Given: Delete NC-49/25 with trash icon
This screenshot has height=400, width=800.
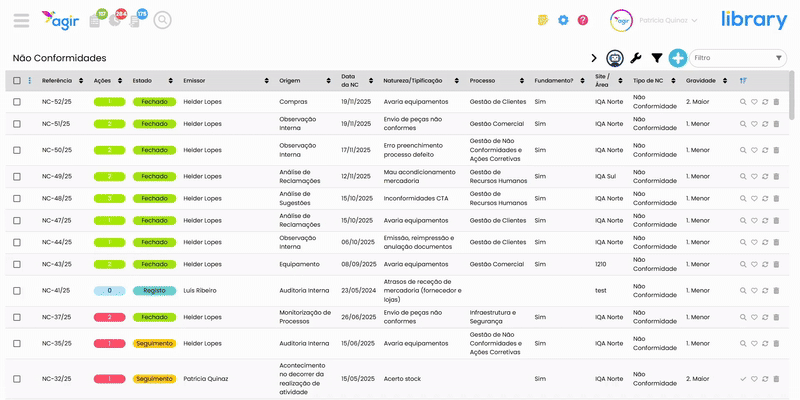Looking at the screenshot, I should [777, 177].
